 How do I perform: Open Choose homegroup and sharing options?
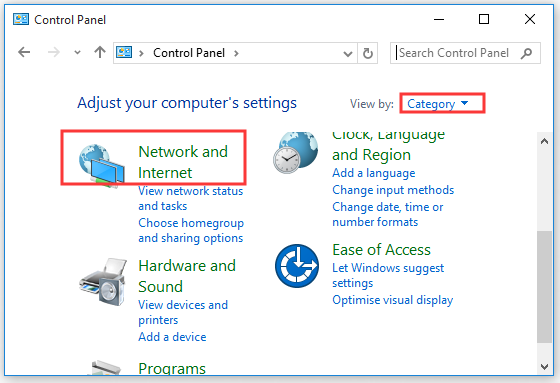point(191,230)
